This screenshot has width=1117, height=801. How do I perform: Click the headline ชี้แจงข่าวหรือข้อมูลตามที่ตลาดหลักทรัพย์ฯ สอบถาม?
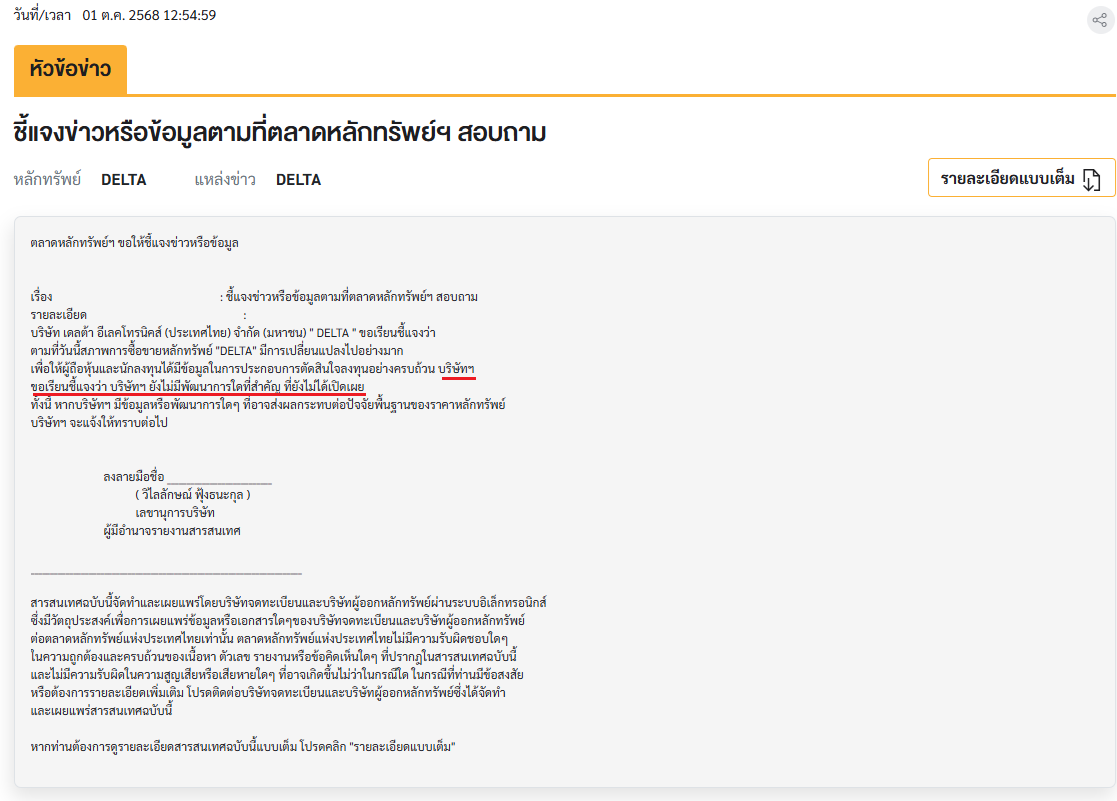click(x=279, y=133)
